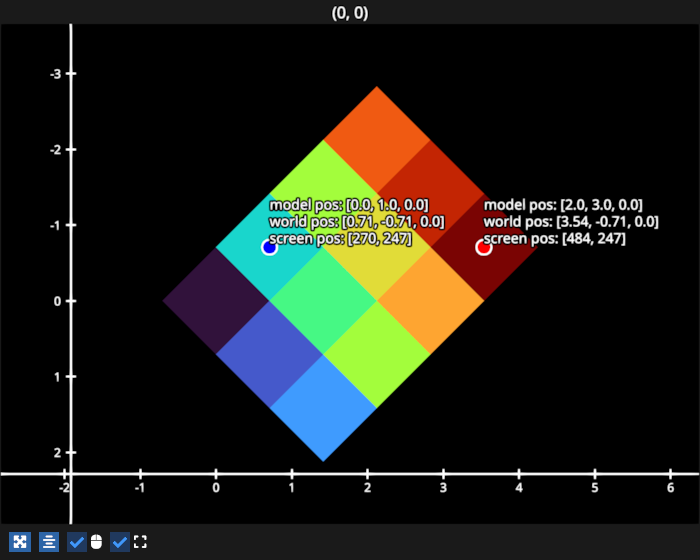Click the x-axis tick label 6
Viewport: 700px width, 560px height.
point(670,489)
